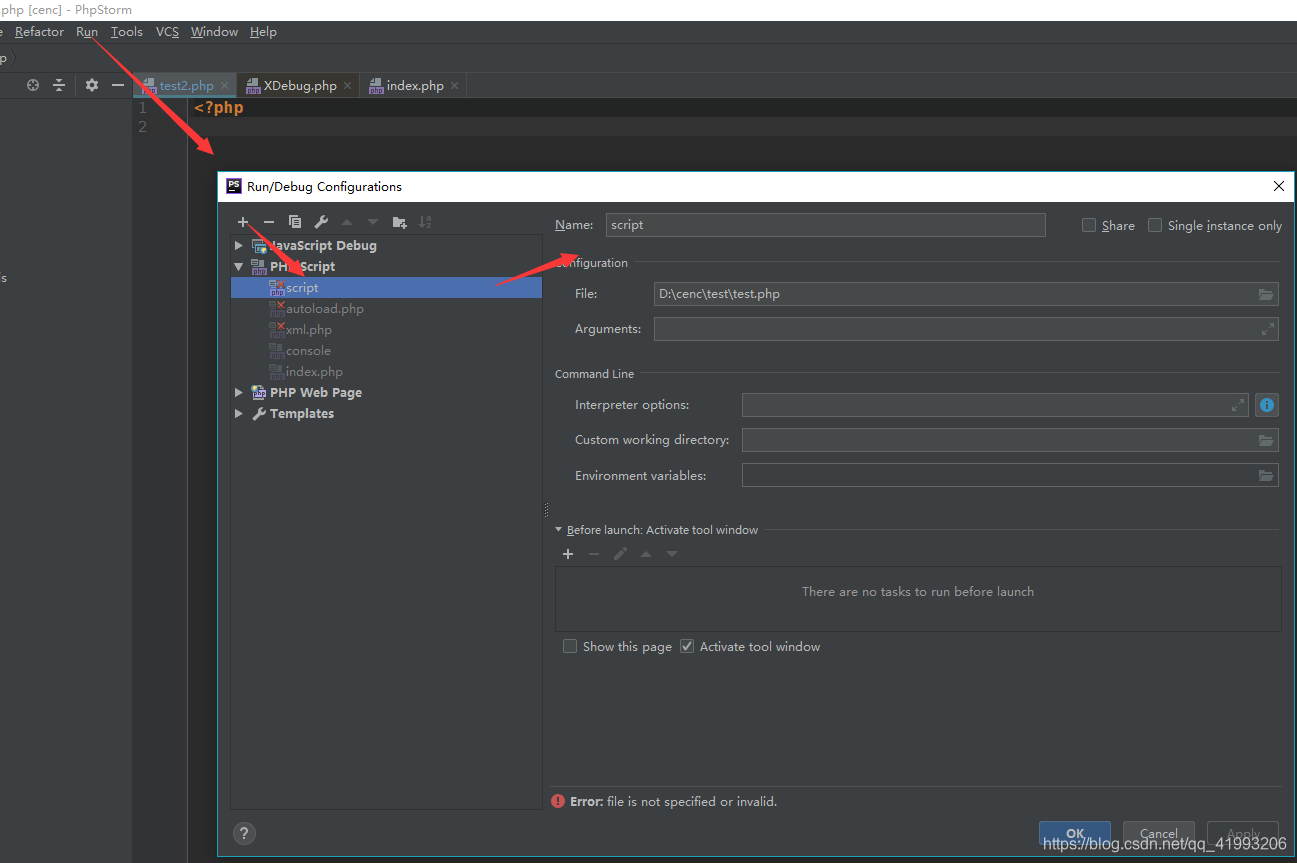Open the VCS menu

click(167, 32)
